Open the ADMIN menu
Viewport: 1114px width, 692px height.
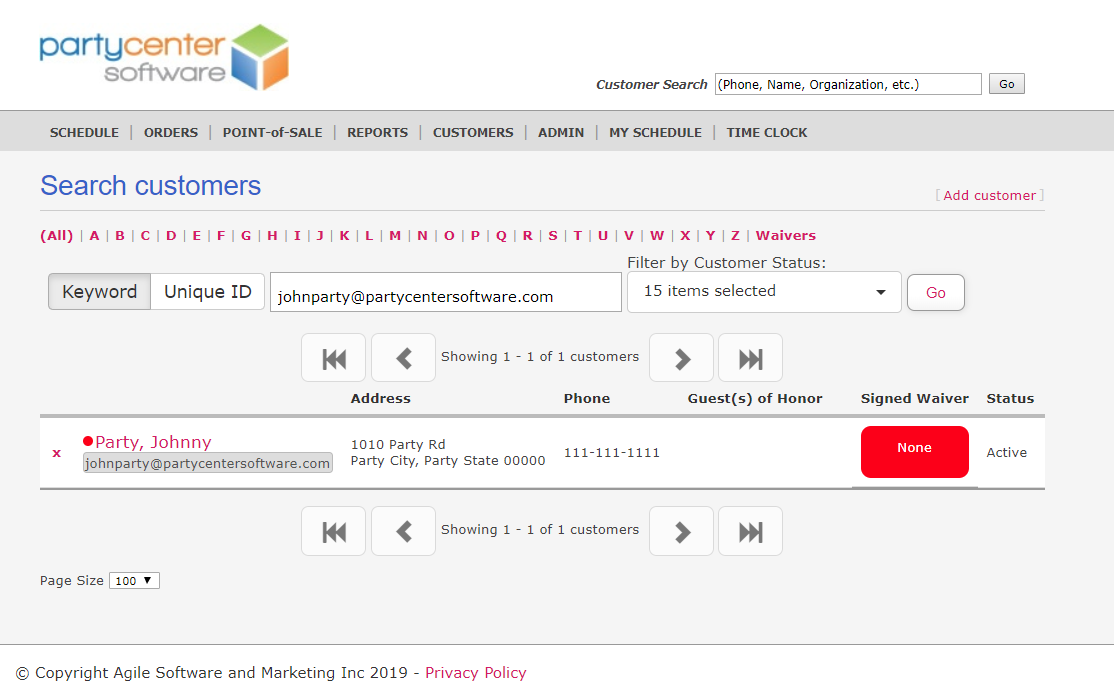[561, 132]
